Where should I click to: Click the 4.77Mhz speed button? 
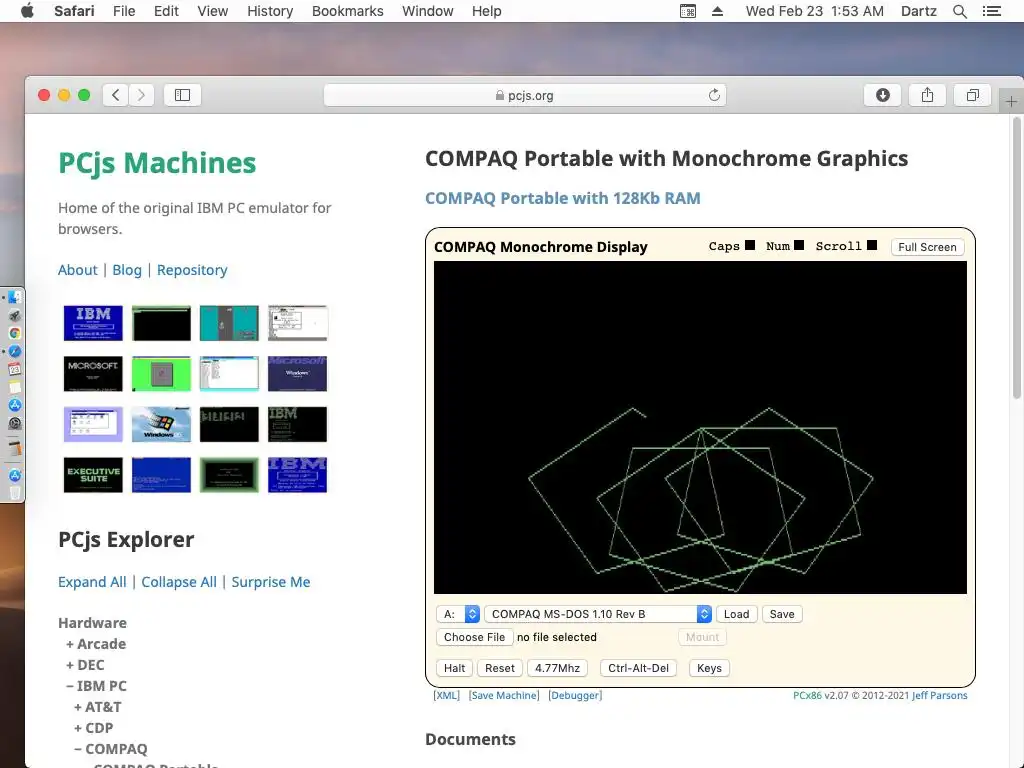tap(557, 668)
